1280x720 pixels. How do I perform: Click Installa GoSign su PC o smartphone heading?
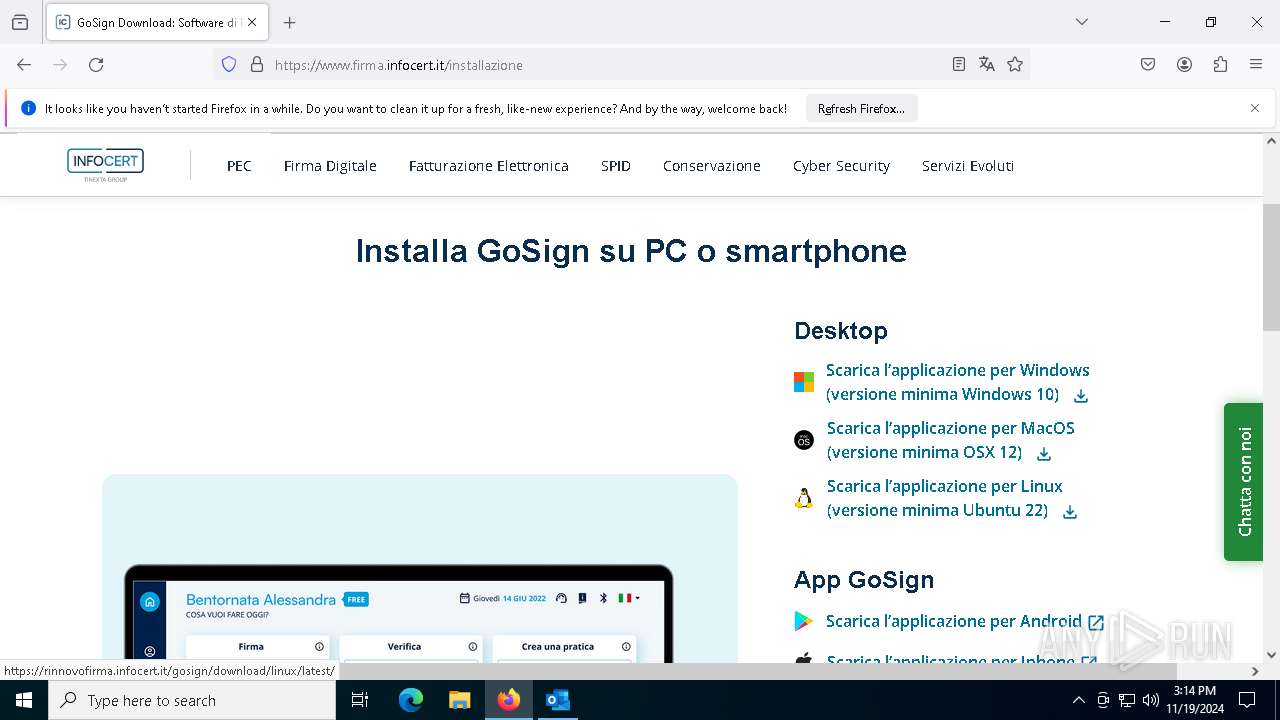coord(631,250)
